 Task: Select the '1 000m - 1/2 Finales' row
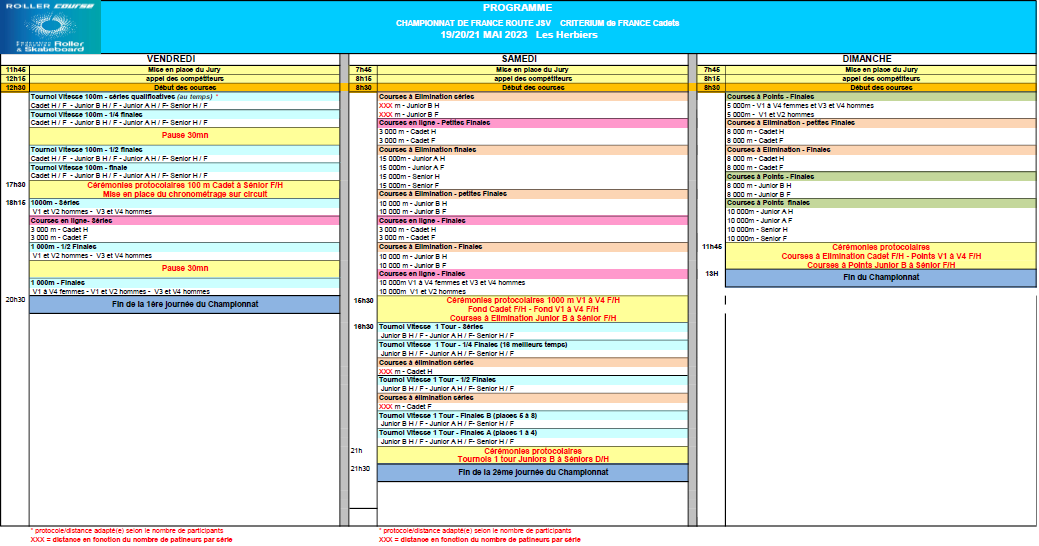(x=184, y=246)
